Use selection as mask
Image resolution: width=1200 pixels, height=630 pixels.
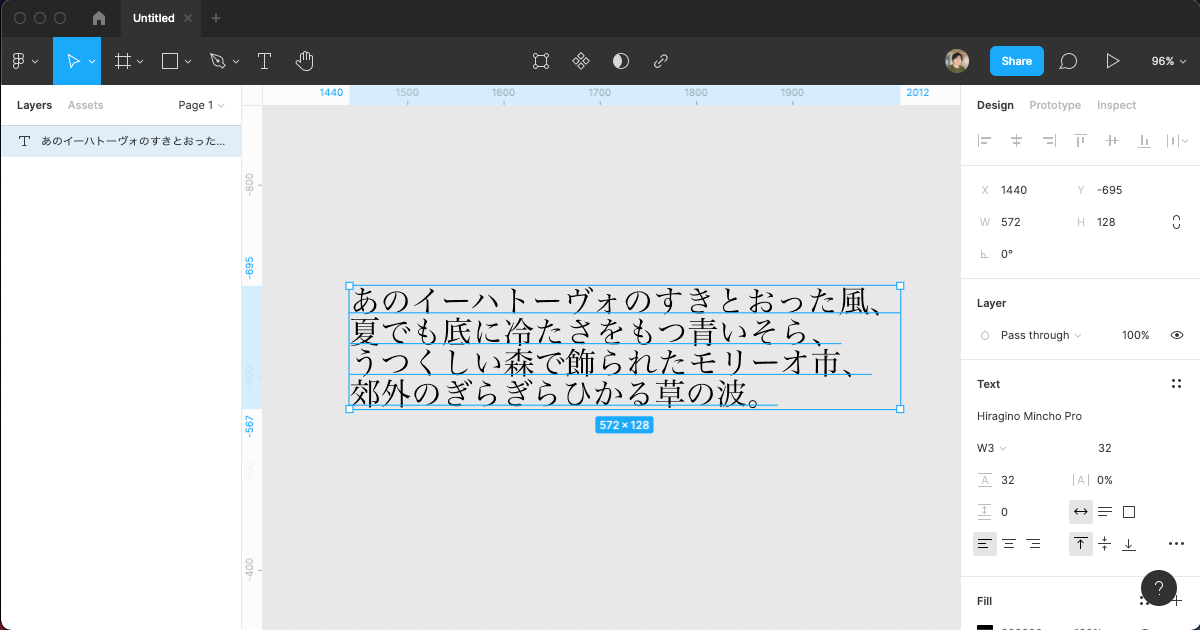[x=621, y=61]
